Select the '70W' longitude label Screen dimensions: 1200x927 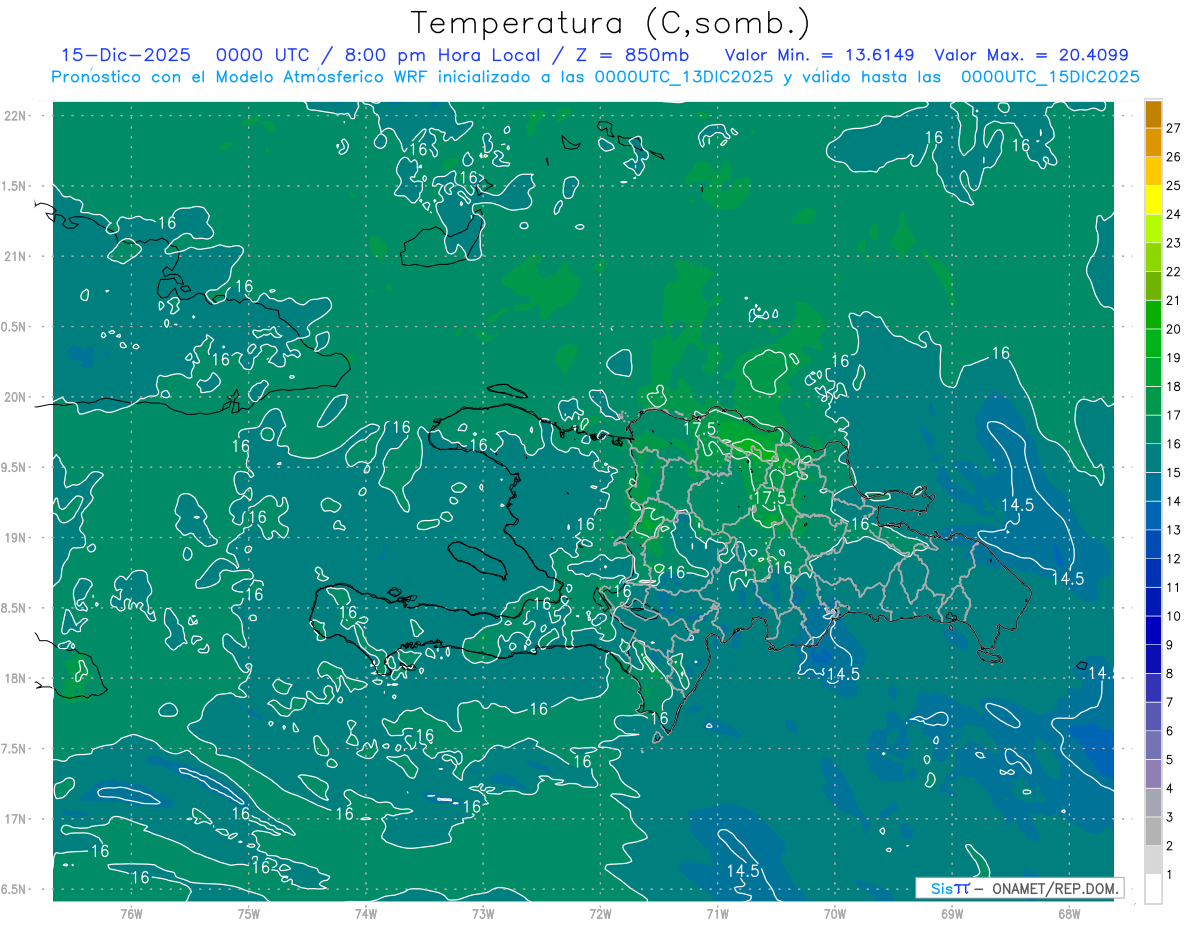pyautogui.click(x=835, y=914)
